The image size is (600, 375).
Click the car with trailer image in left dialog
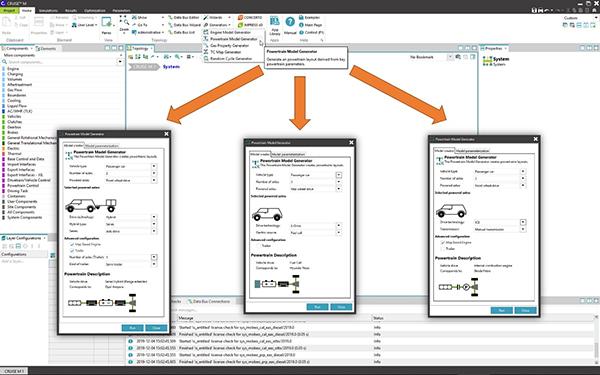91,205
